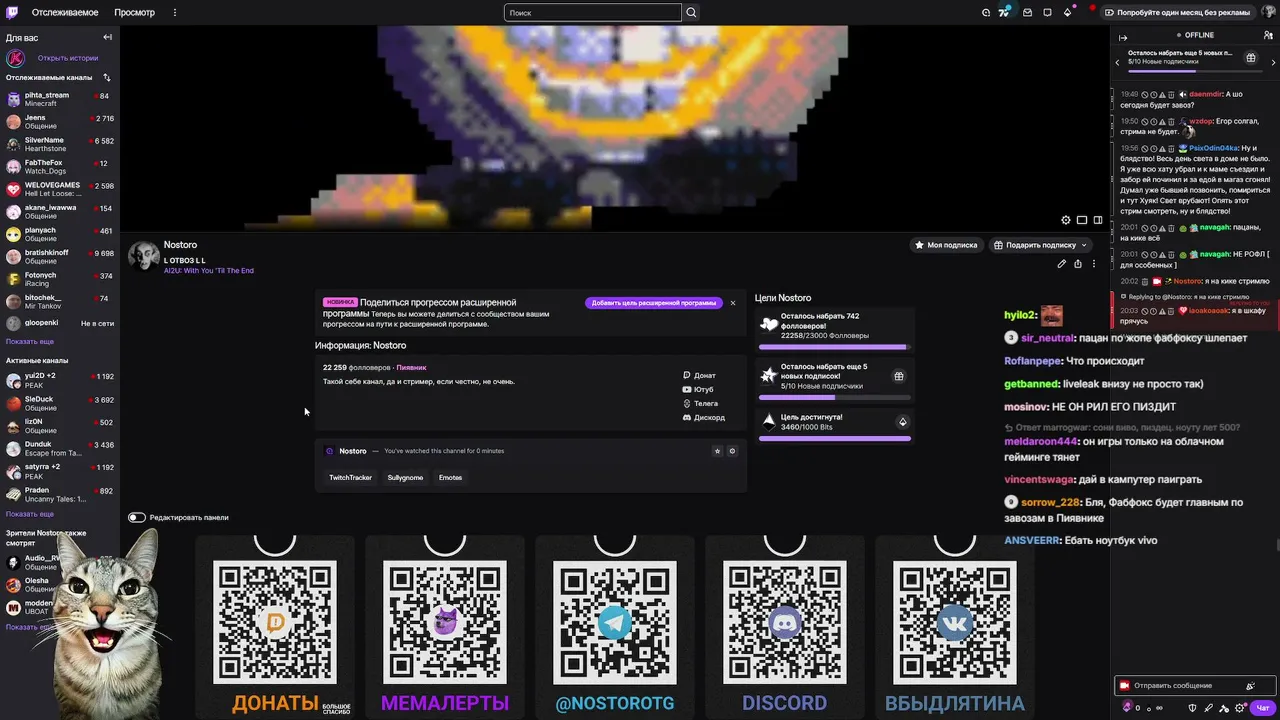Expand 'Показать еще' under active channels
This screenshot has height=720, width=1280.
[30, 514]
